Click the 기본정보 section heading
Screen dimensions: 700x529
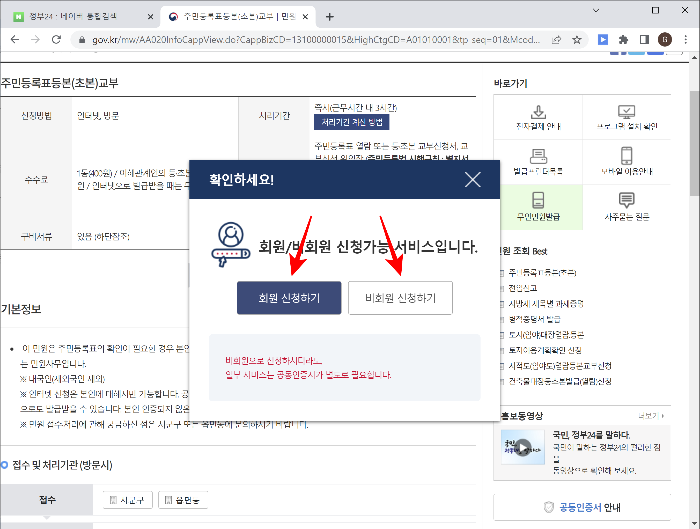pyautogui.click(x=21, y=309)
